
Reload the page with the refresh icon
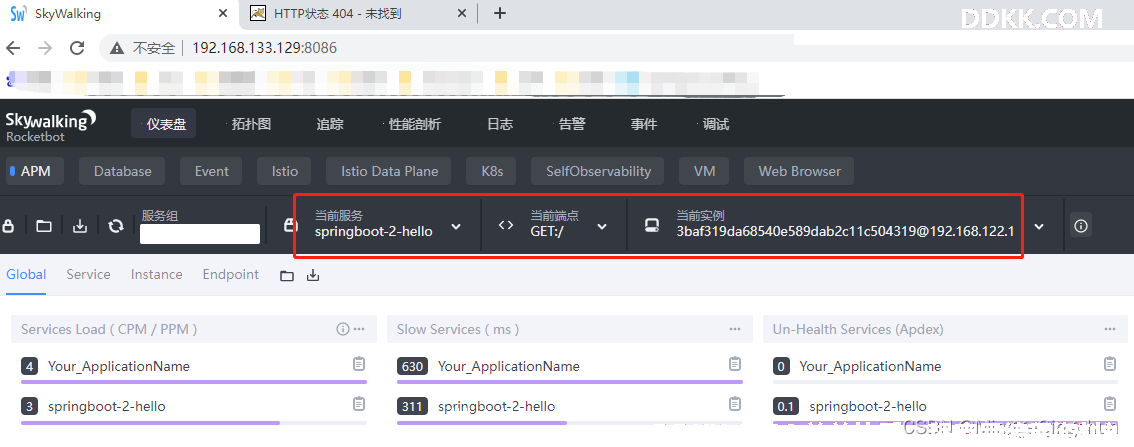[x=77, y=48]
